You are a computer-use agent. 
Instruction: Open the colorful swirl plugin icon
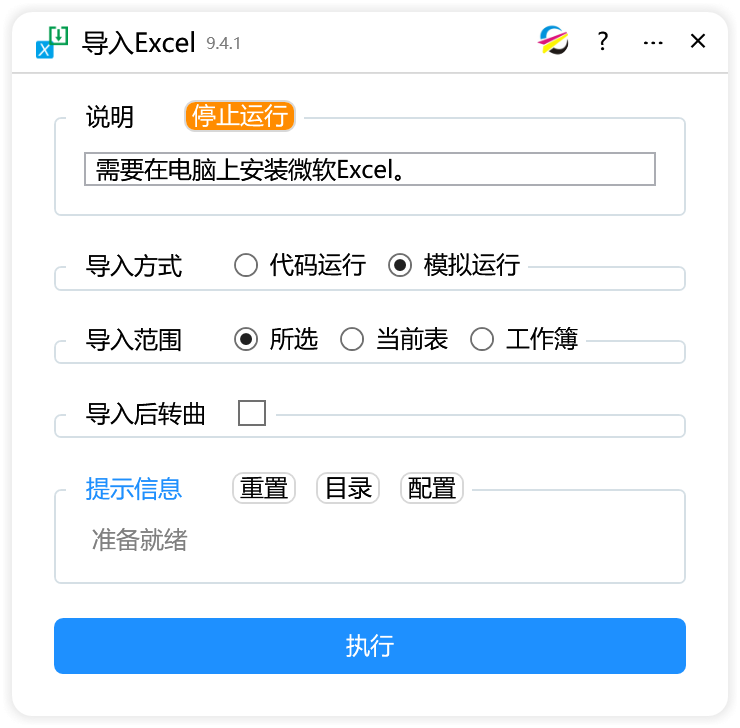coord(553,41)
